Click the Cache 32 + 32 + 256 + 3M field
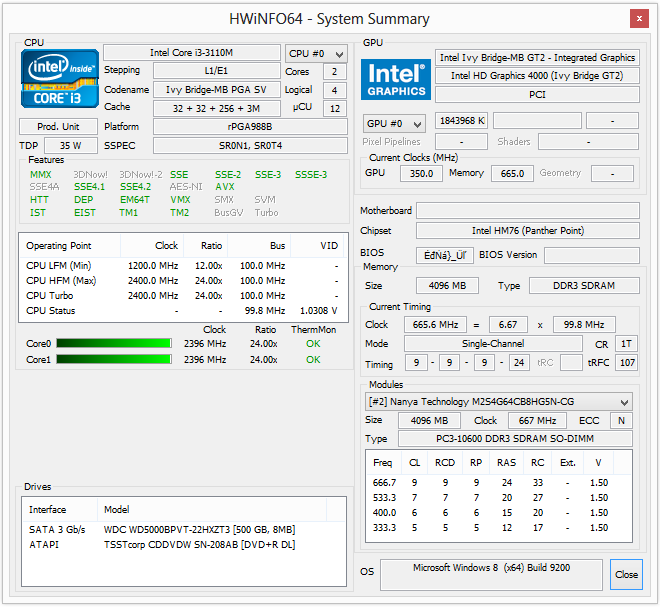This screenshot has height=607, width=660. [x=216, y=109]
